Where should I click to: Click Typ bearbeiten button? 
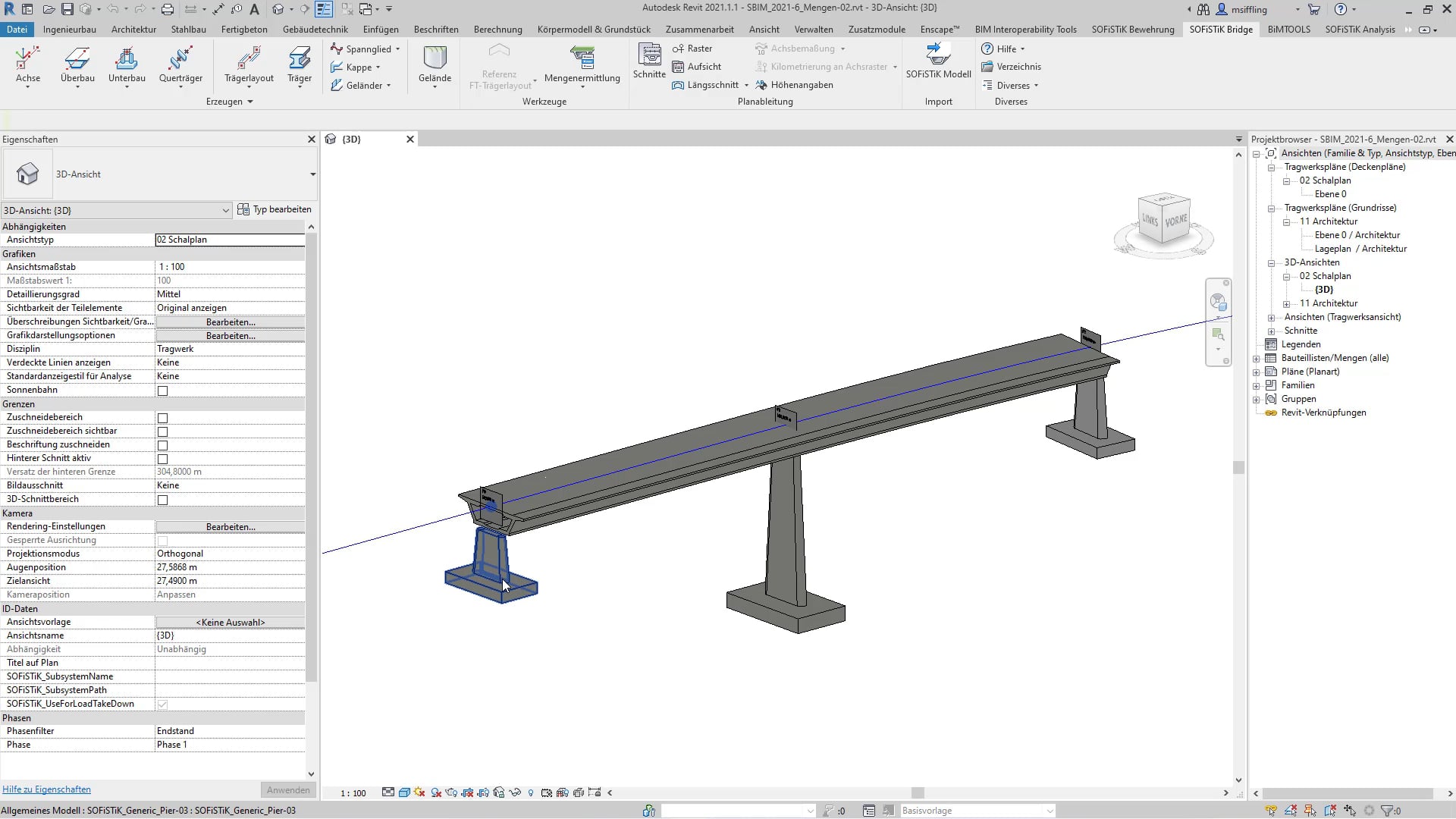(x=275, y=209)
